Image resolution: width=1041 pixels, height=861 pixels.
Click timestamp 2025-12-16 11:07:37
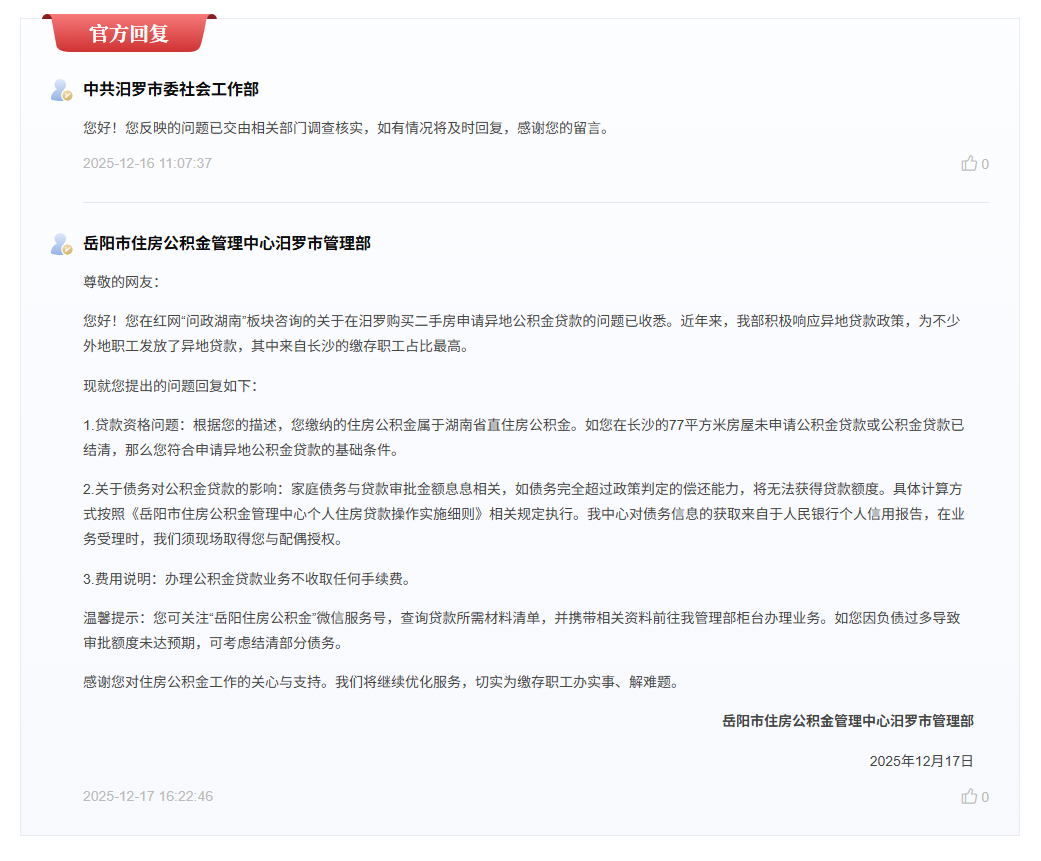(x=147, y=163)
